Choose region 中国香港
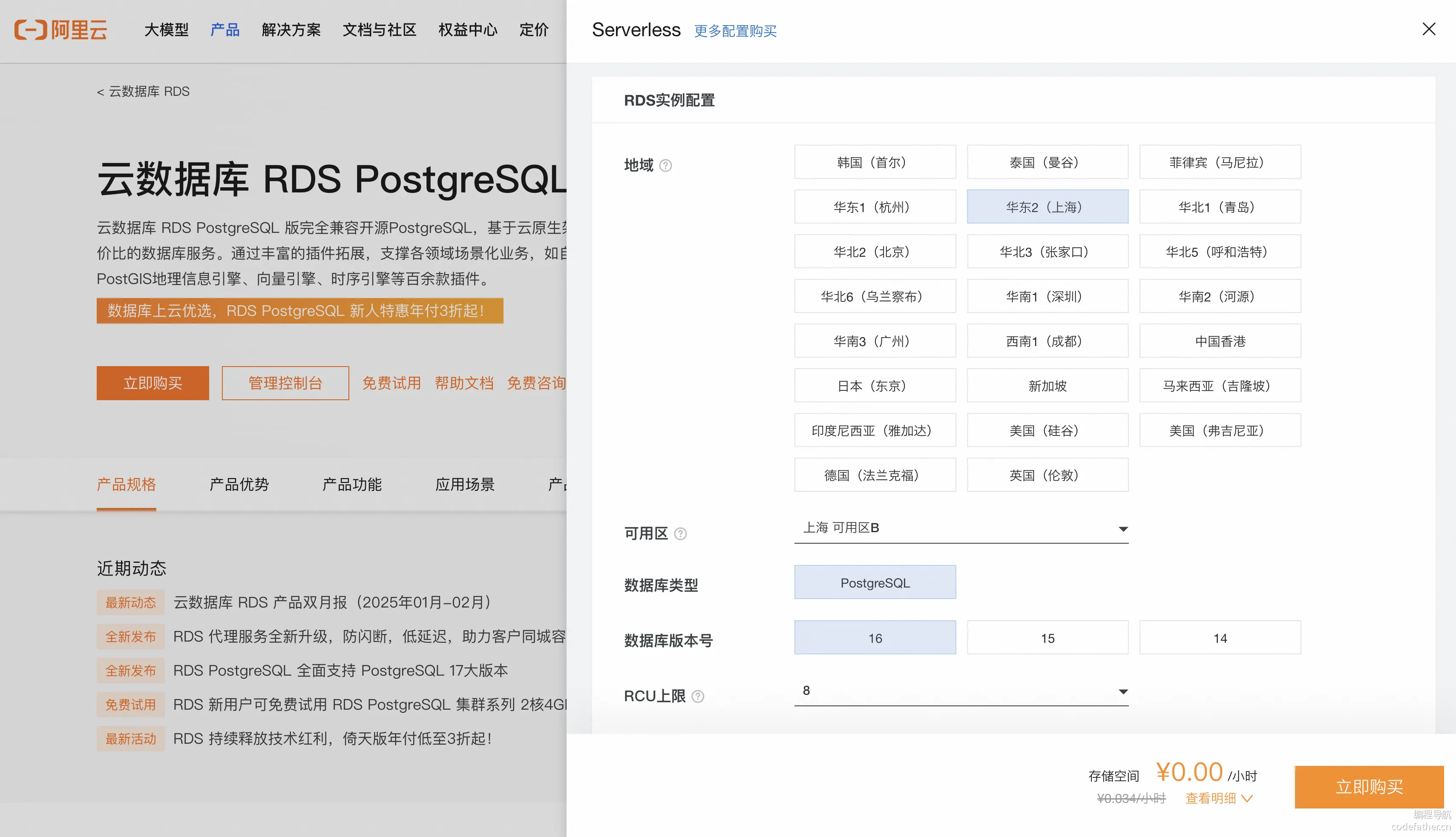The height and width of the screenshot is (837, 1456). click(1220, 341)
